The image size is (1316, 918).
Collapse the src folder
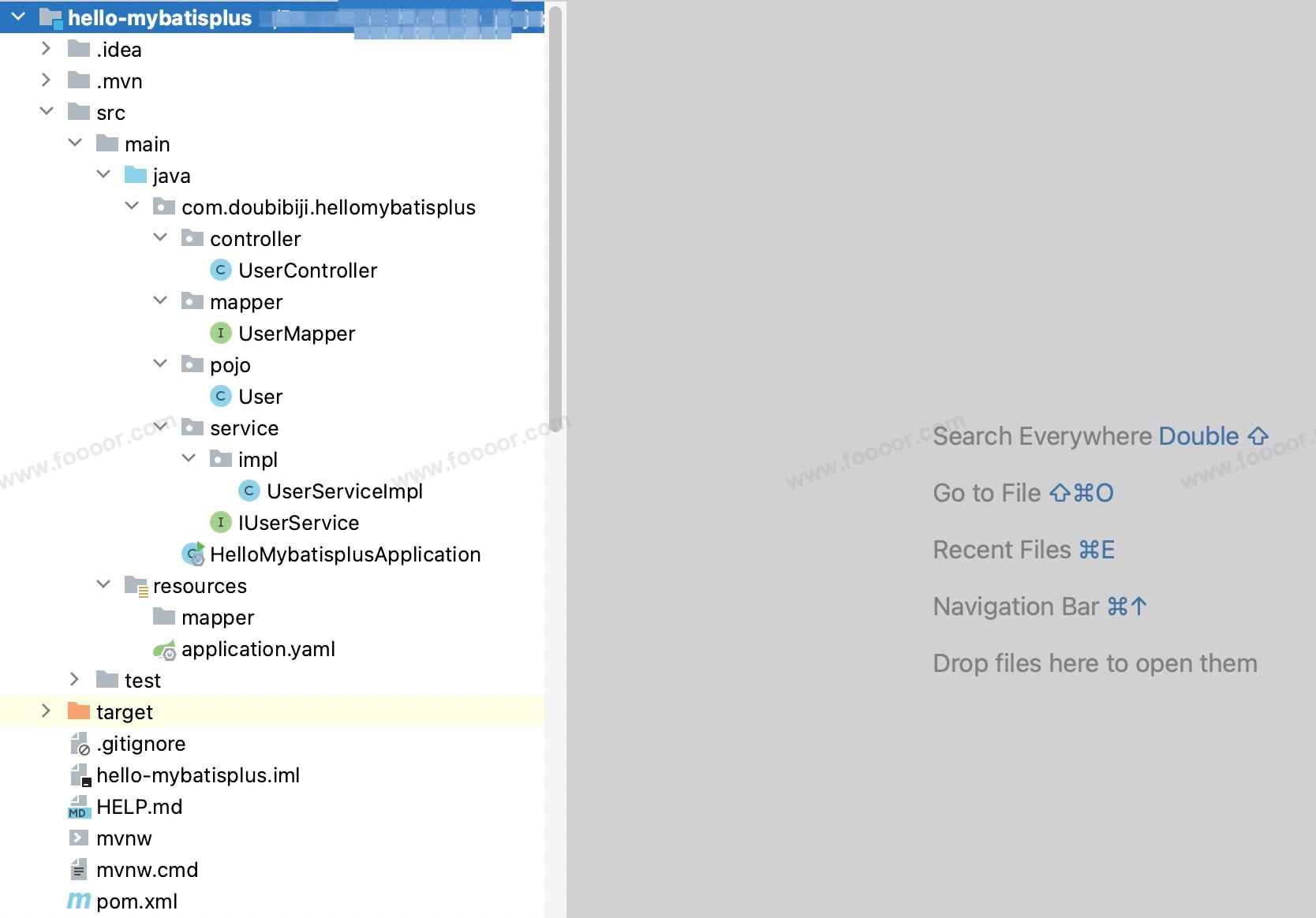click(47, 111)
